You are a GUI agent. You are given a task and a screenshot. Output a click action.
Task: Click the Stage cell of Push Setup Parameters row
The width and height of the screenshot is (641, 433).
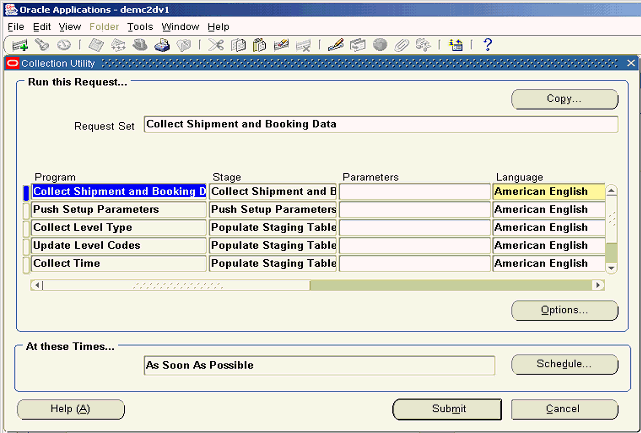click(x=273, y=209)
